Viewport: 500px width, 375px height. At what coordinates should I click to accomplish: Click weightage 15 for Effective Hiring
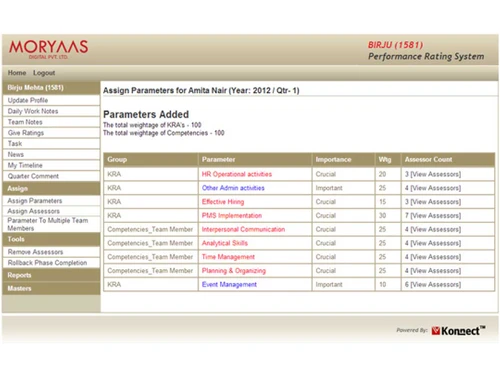click(382, 202)
